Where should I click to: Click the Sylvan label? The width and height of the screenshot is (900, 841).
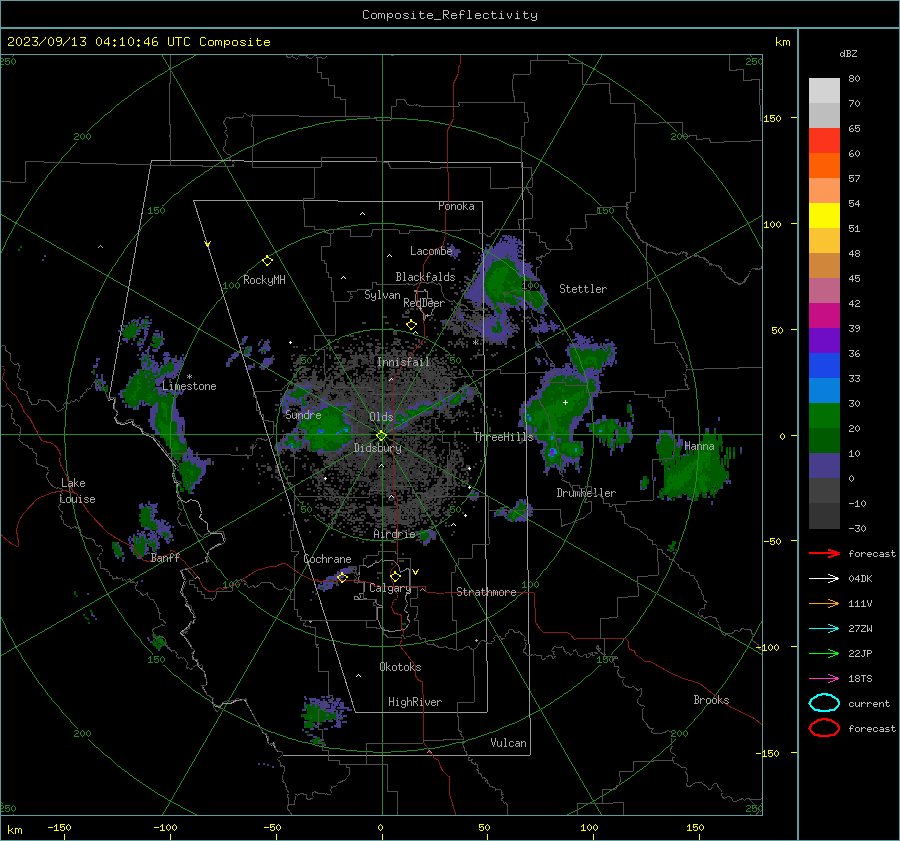(x=382, y=295)
